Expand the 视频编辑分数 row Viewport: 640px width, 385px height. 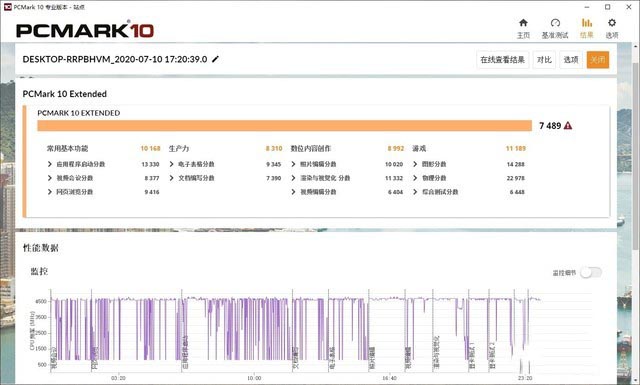tap(293, 192)
